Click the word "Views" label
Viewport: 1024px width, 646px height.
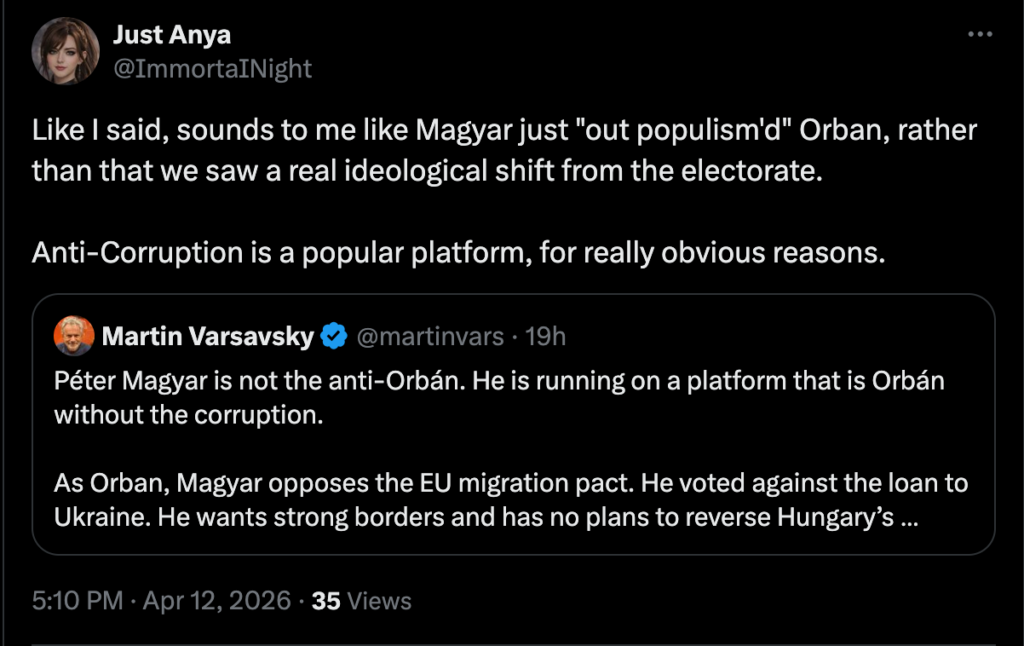(x=379, y=601)
